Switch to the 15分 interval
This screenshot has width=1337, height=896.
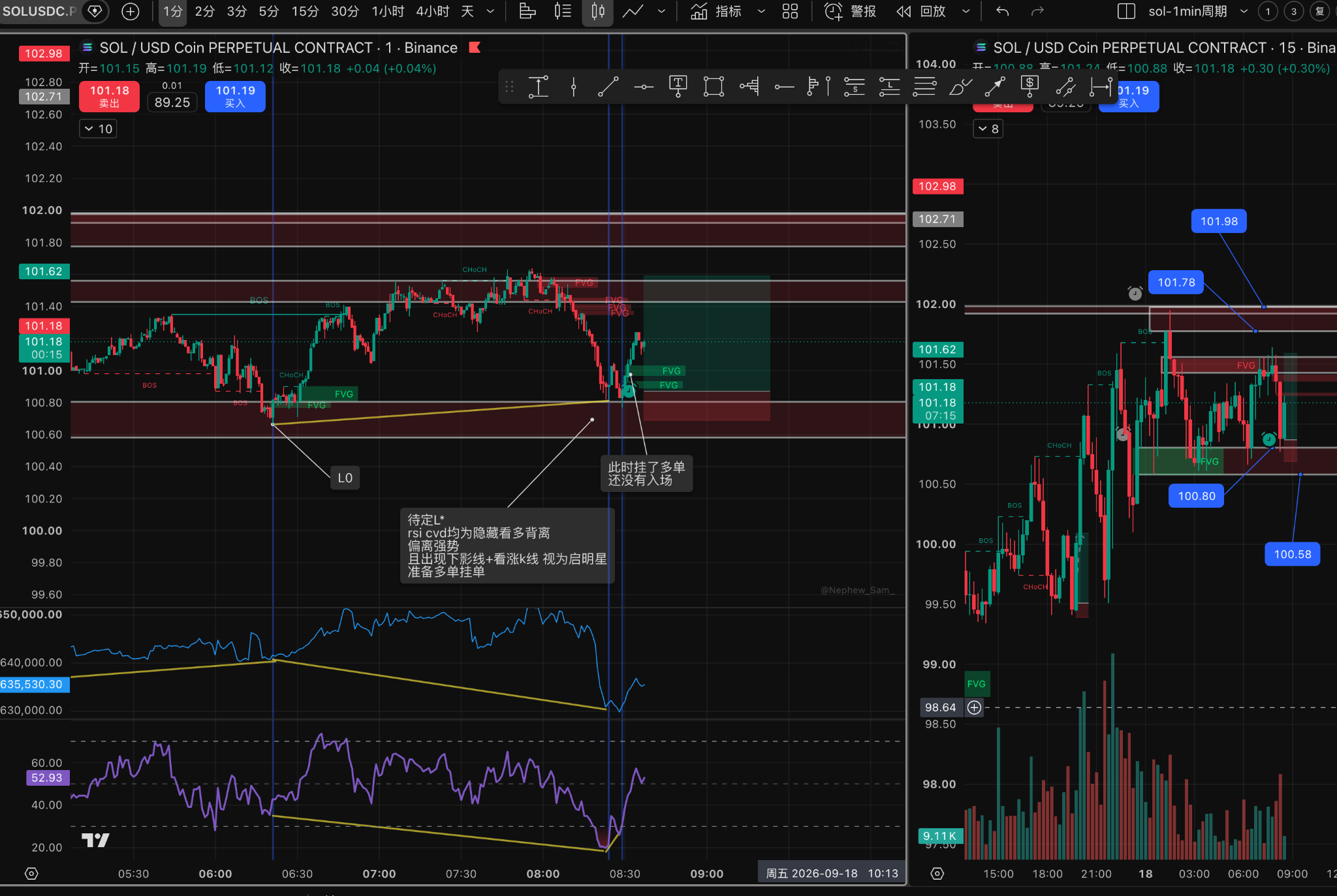pos(305,11)
